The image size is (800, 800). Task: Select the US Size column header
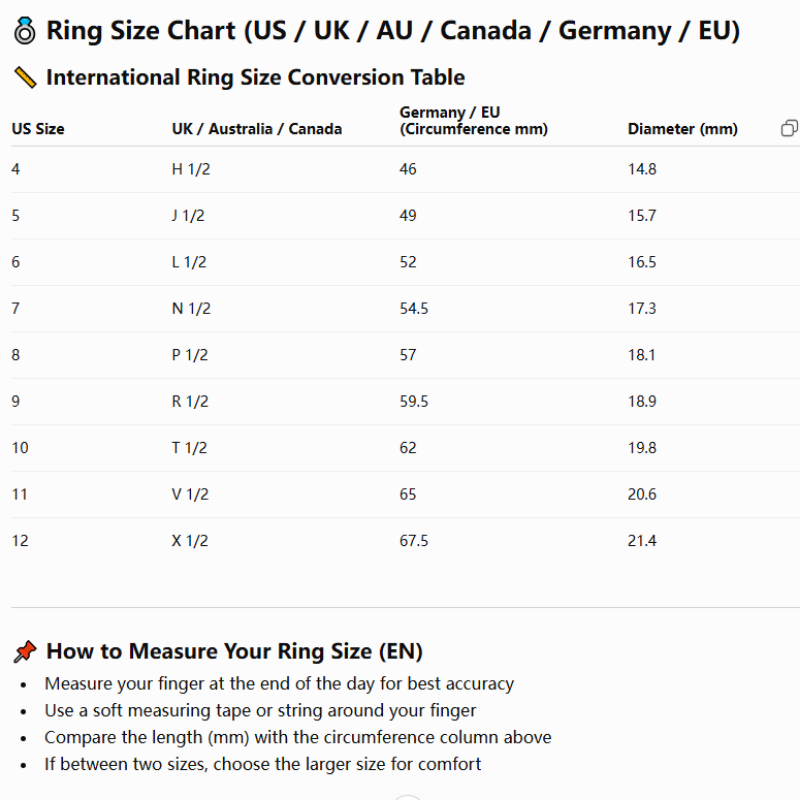(x=38, y=129)
